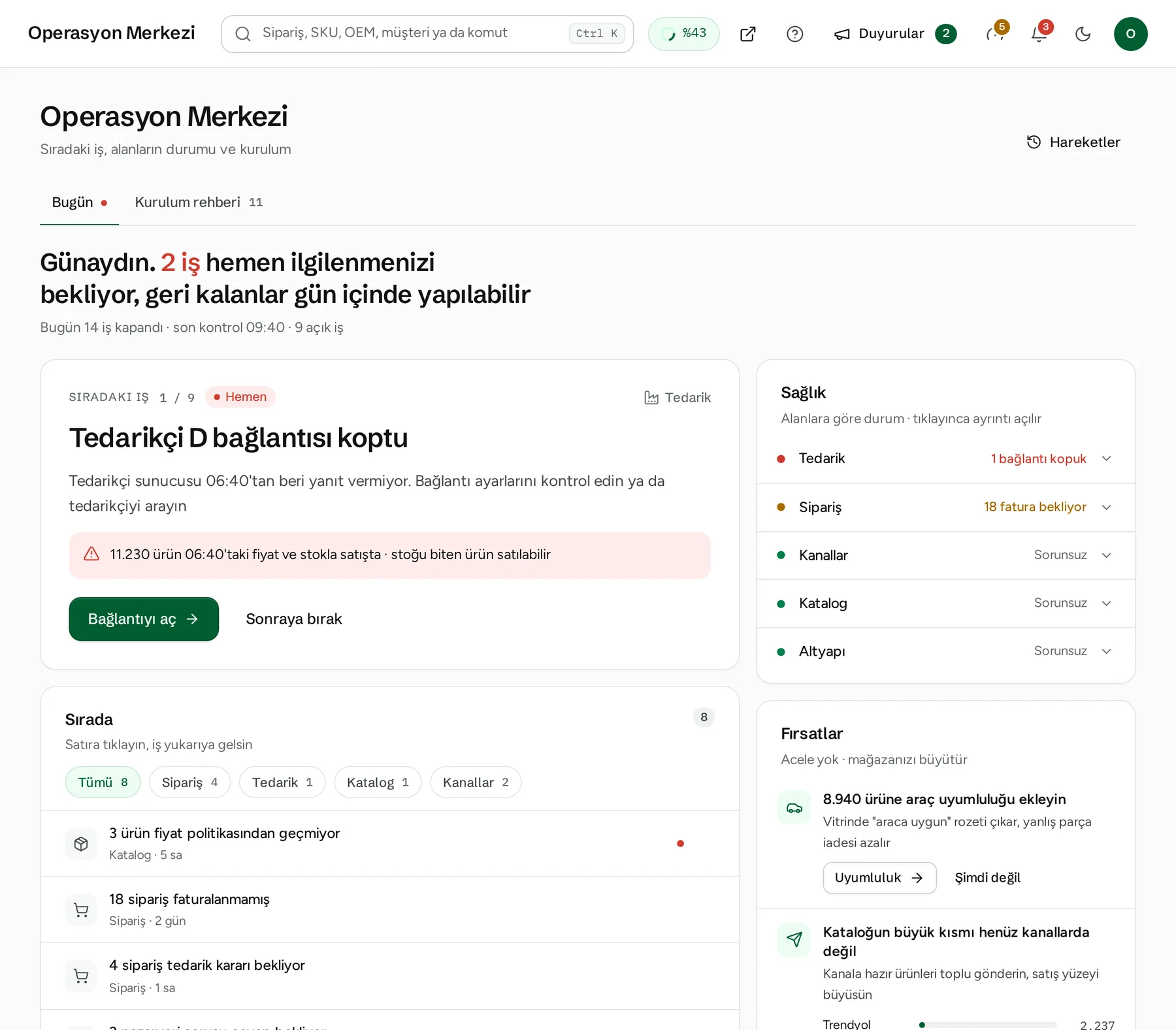Toggle dark mode with the moon icon
The width and height of the screenshot is (1176, 1030).
(x=1083, y=34)
